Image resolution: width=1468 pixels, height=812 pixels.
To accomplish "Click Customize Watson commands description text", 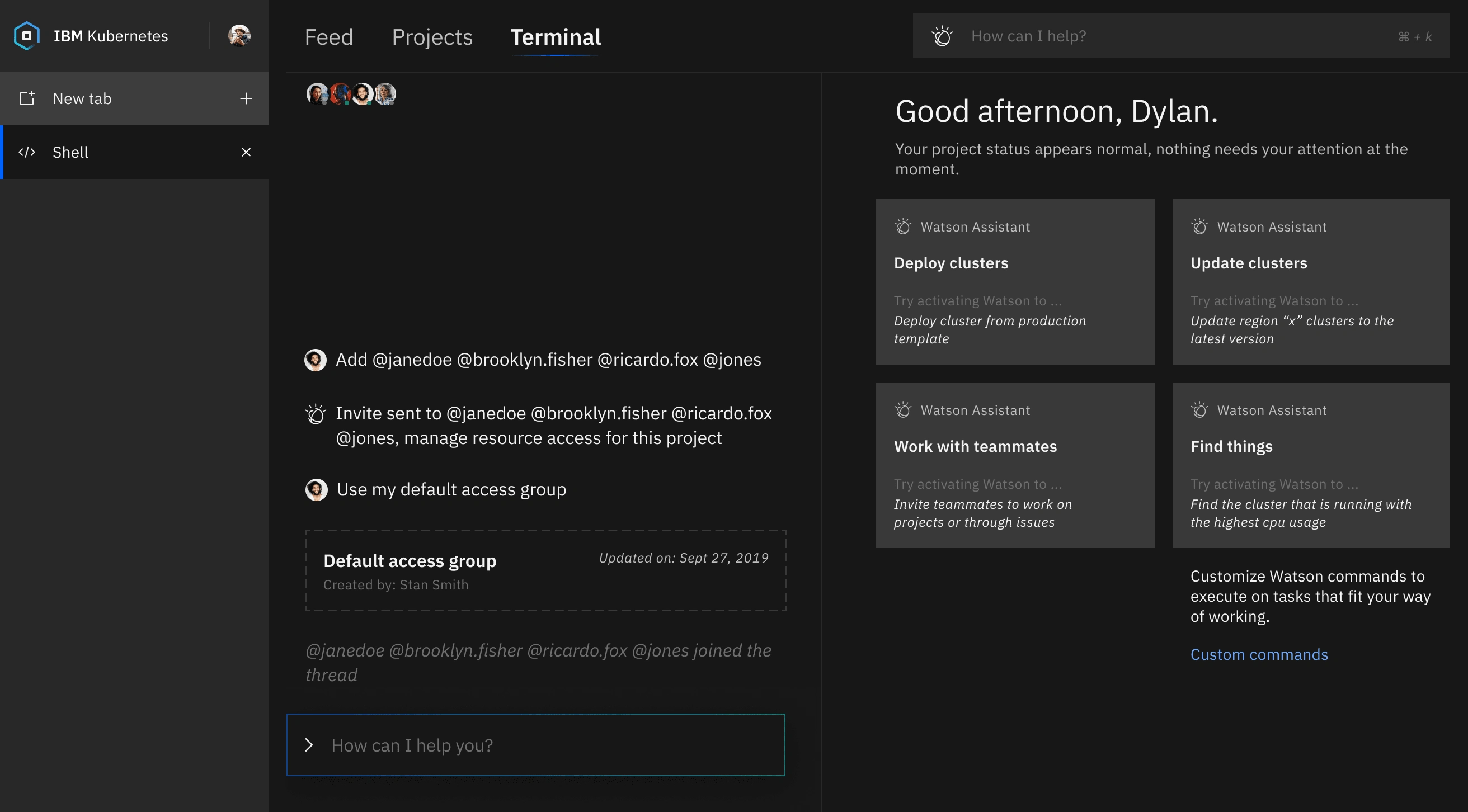I will pyautogui.click(x=1310, y=596).
